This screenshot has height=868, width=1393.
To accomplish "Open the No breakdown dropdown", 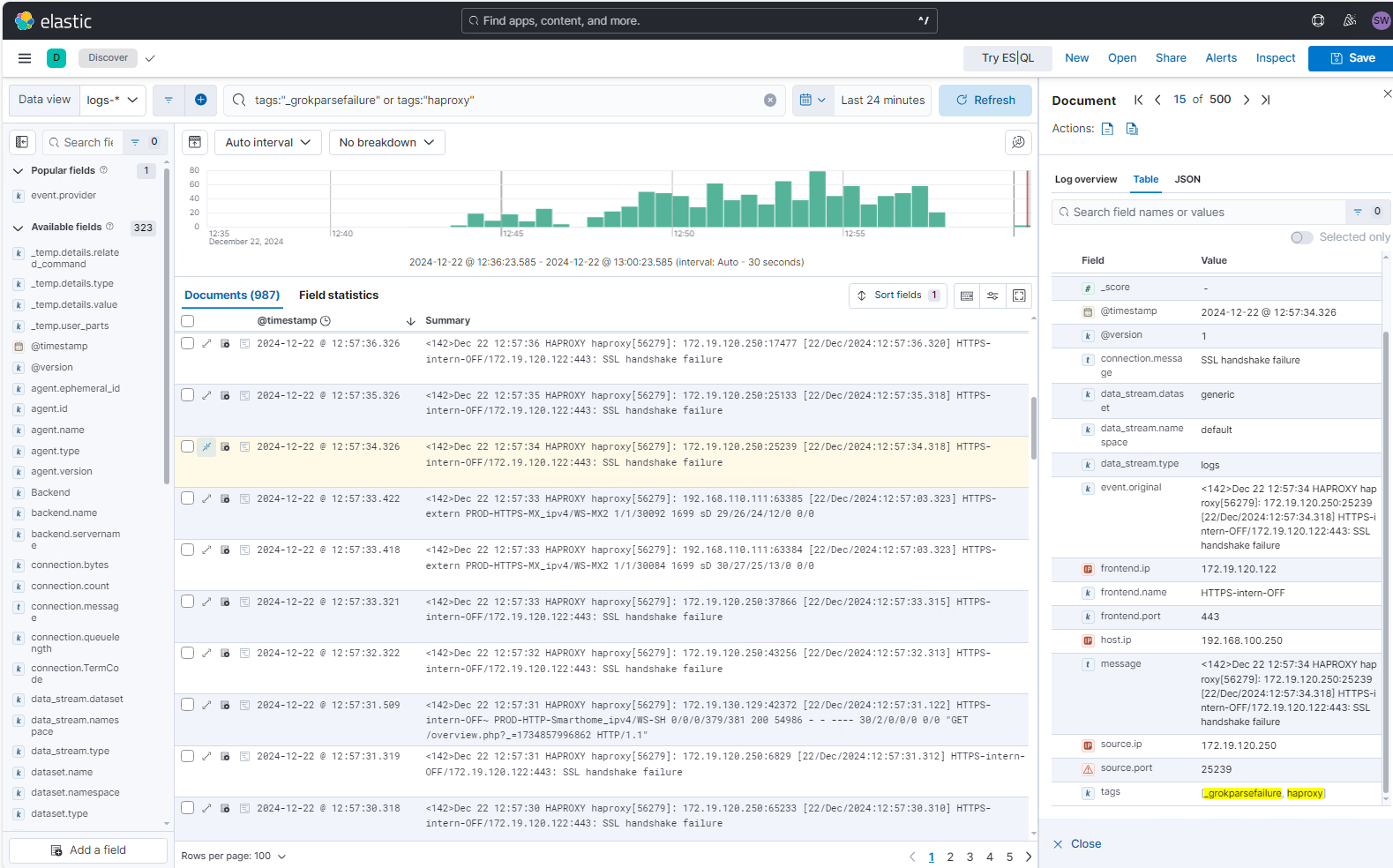I will [386, 142].
